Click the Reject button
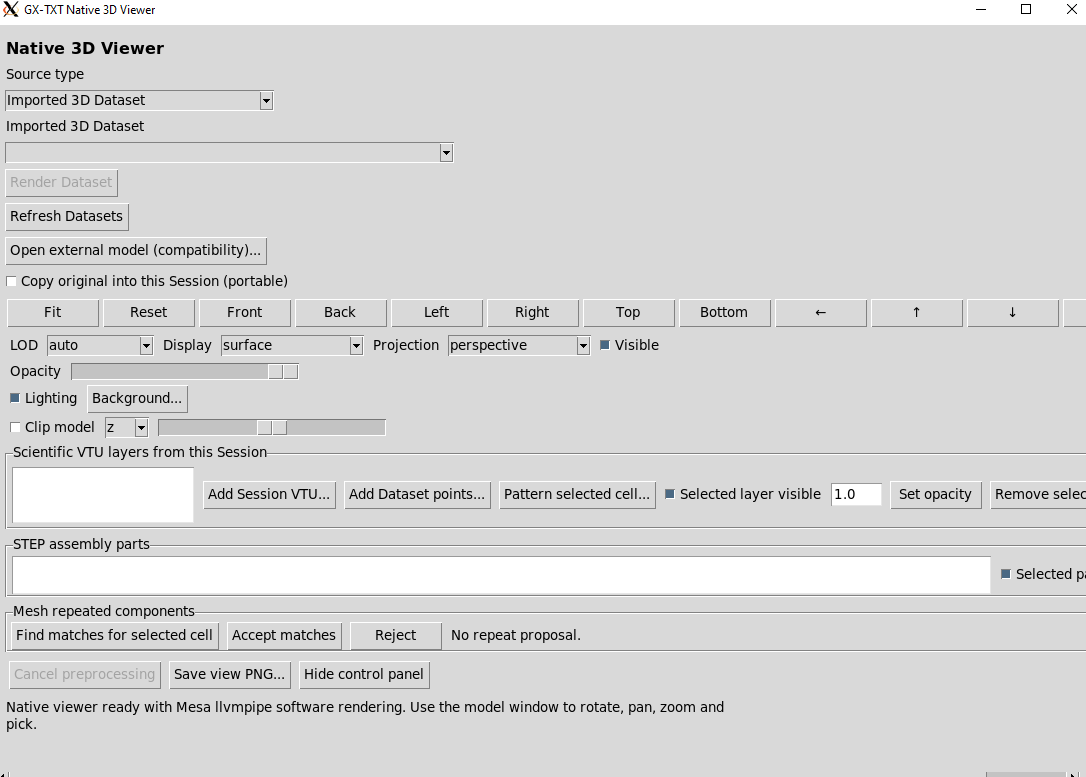This screenshot has width=1086, height=777. [395, 635]
